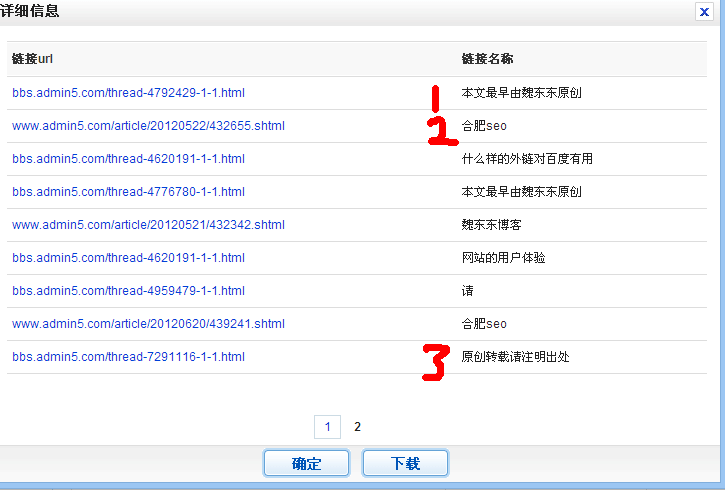The width and height of the screenshot is (725, 490).
Task: Click the 详细信息 dialog title
Action: point(30,10)
